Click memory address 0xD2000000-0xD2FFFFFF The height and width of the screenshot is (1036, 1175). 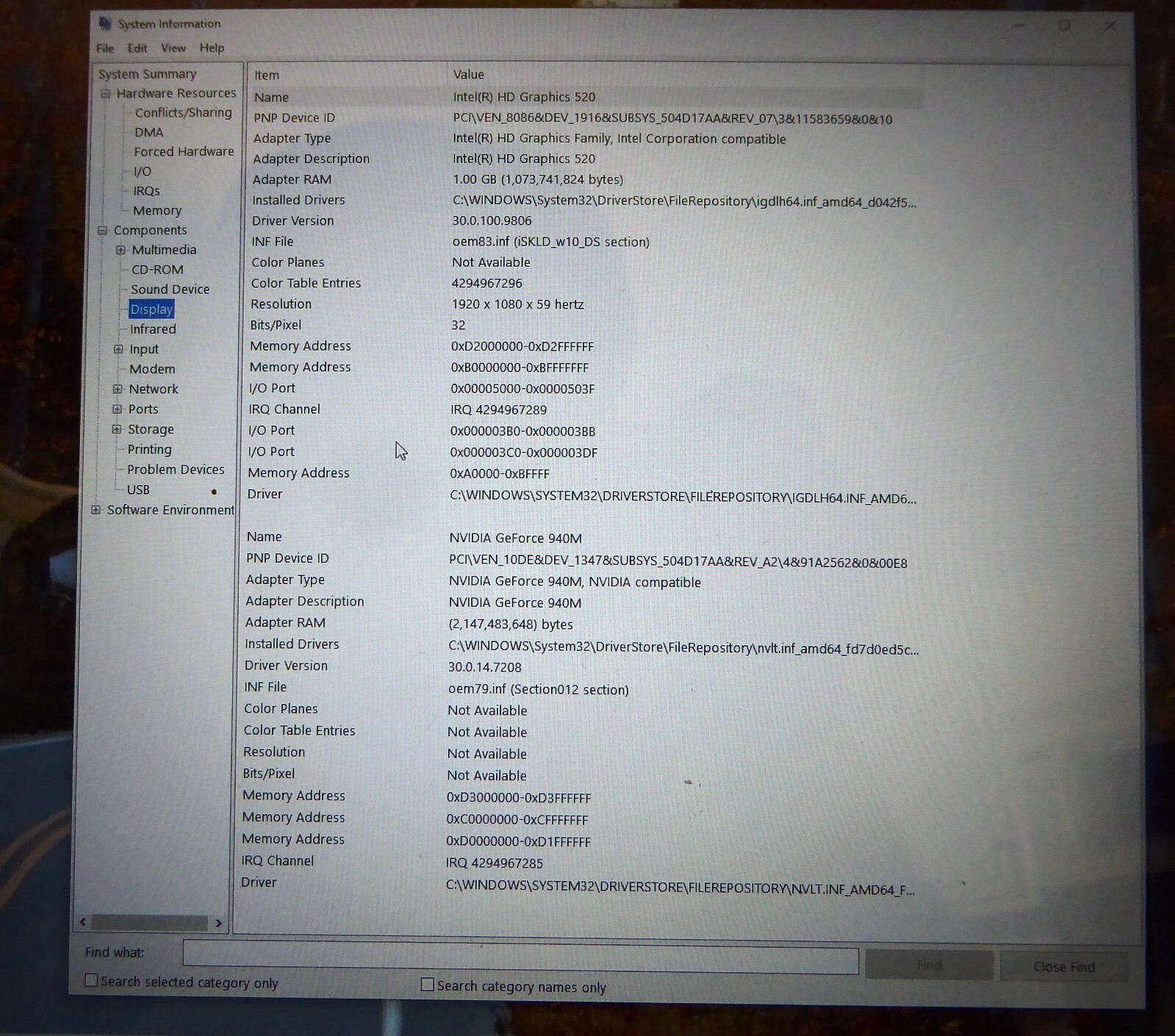522,347
